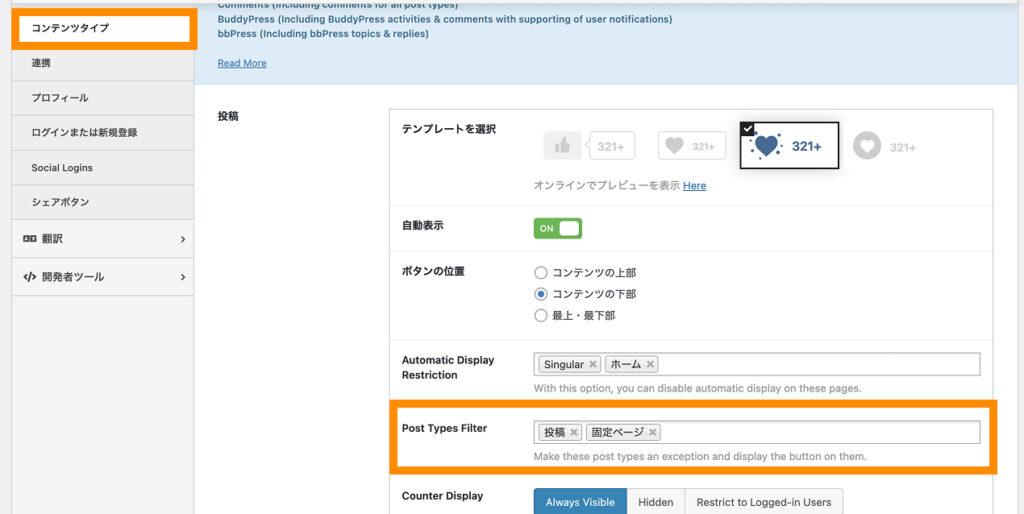Remove the Singular tag from display restriction

pyautogui.click(x=593, y=365)
